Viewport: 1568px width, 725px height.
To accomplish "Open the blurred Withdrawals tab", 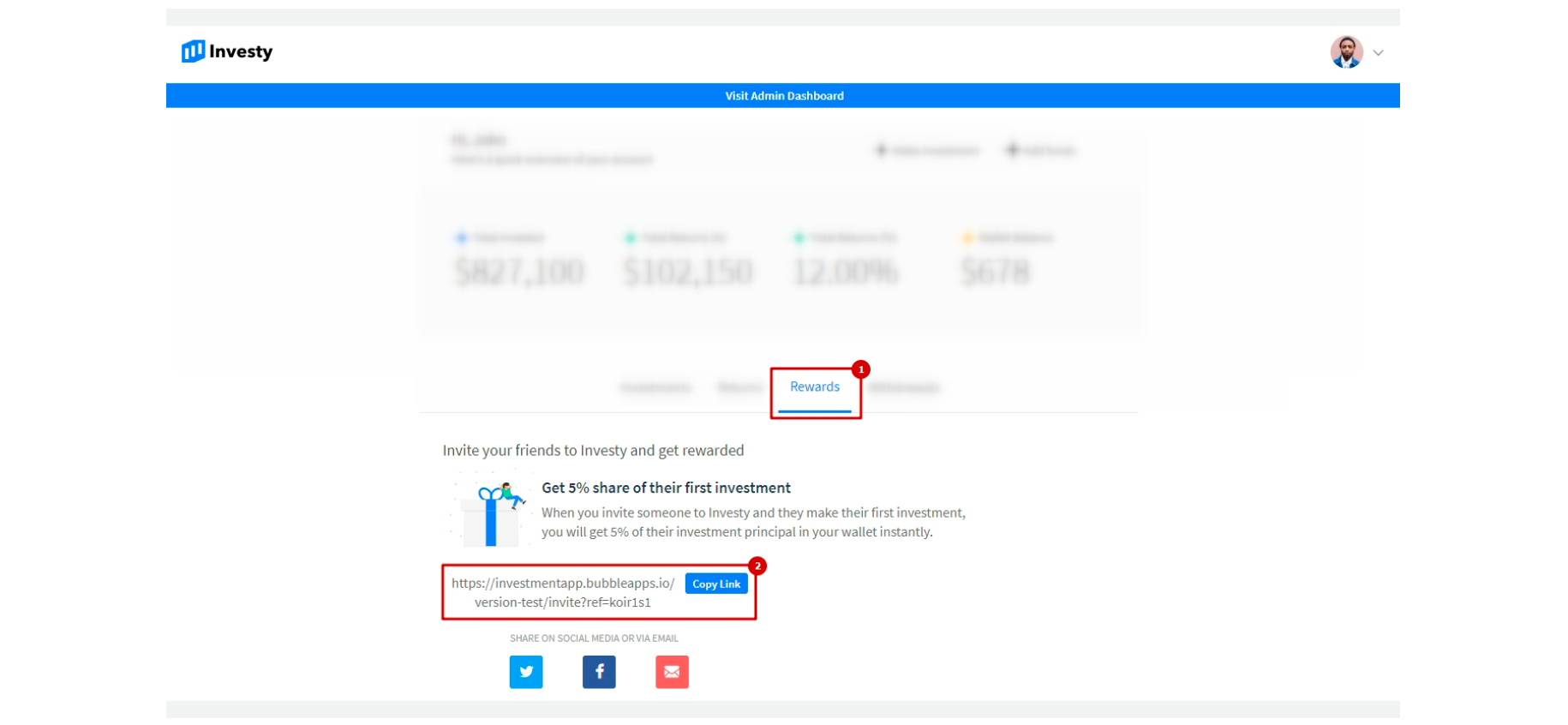I will tap(904, 388).
